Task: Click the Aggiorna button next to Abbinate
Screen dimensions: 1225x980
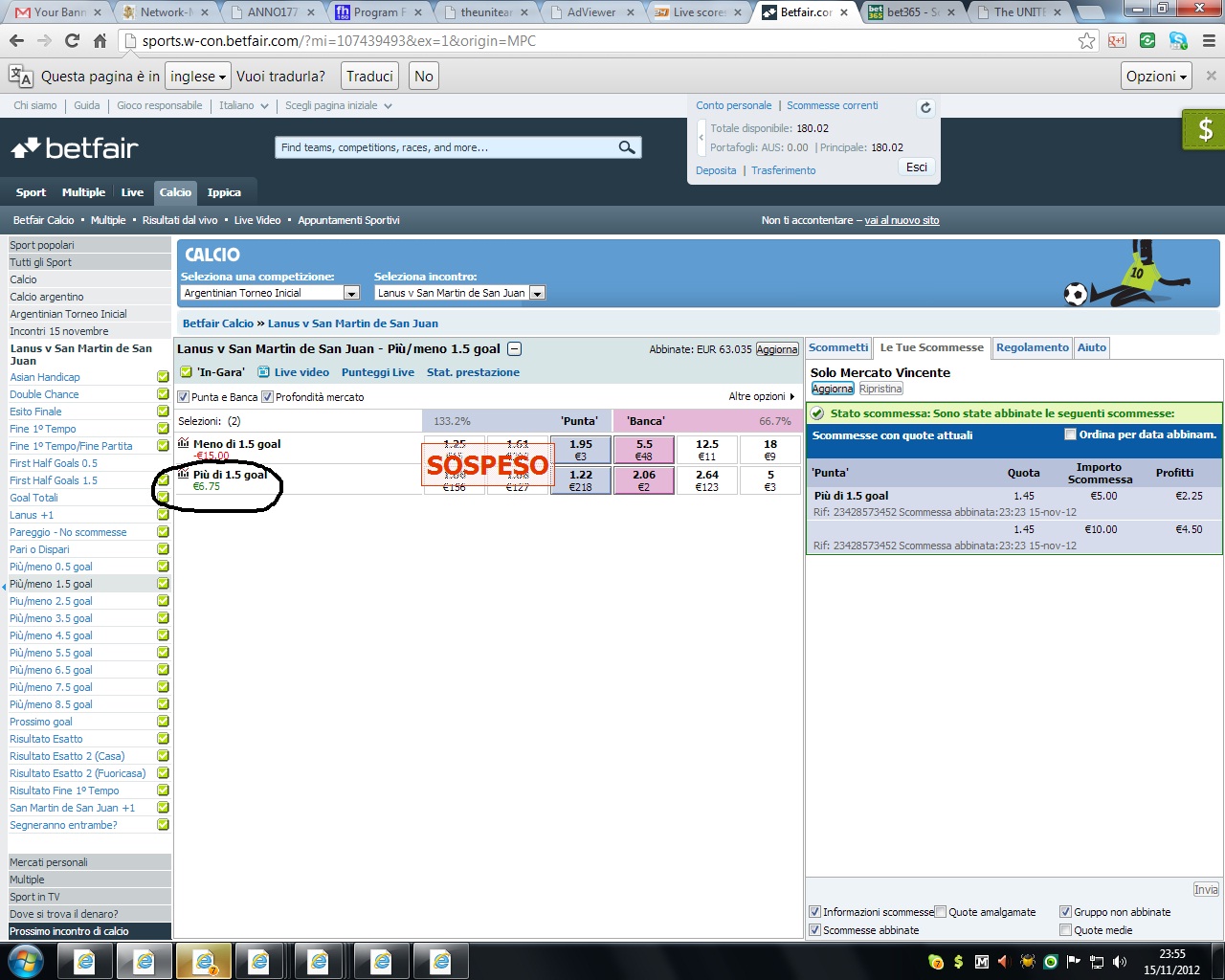Action: pos(777,349)
